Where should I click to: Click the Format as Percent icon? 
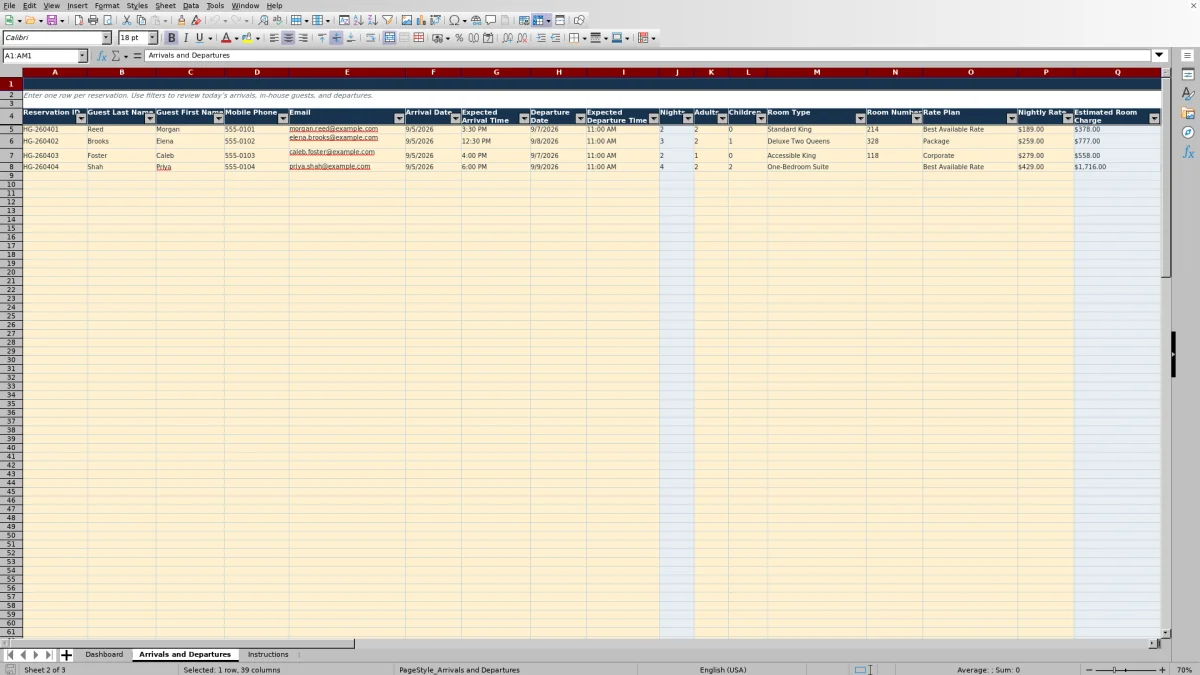(459, 38)
